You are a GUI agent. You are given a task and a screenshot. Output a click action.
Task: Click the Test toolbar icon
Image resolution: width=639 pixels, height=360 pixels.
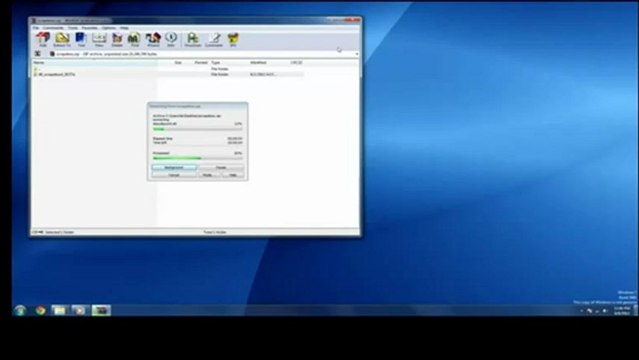click(81, 39)
